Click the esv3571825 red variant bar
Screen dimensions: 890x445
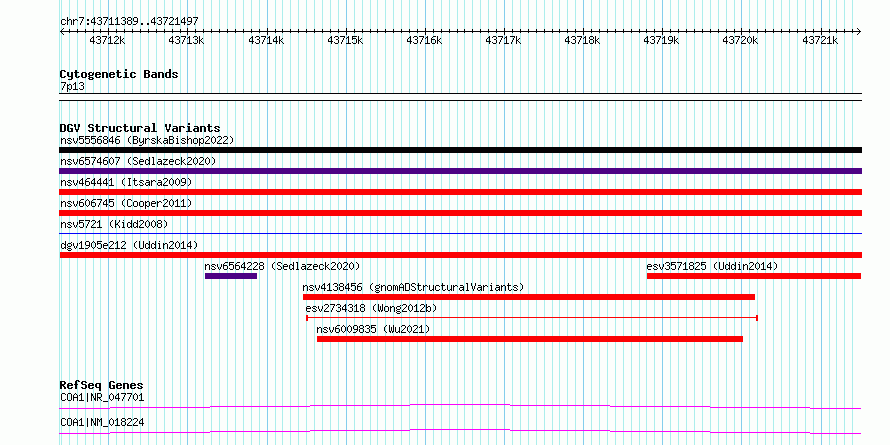tap(754, 276)
